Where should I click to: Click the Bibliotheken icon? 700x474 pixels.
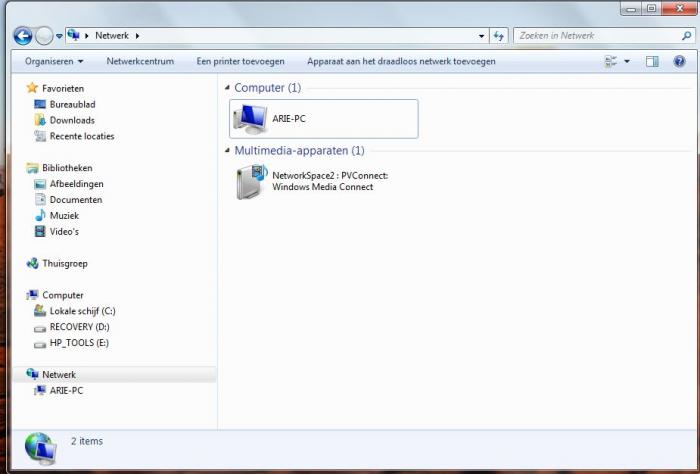coord(32,168)
